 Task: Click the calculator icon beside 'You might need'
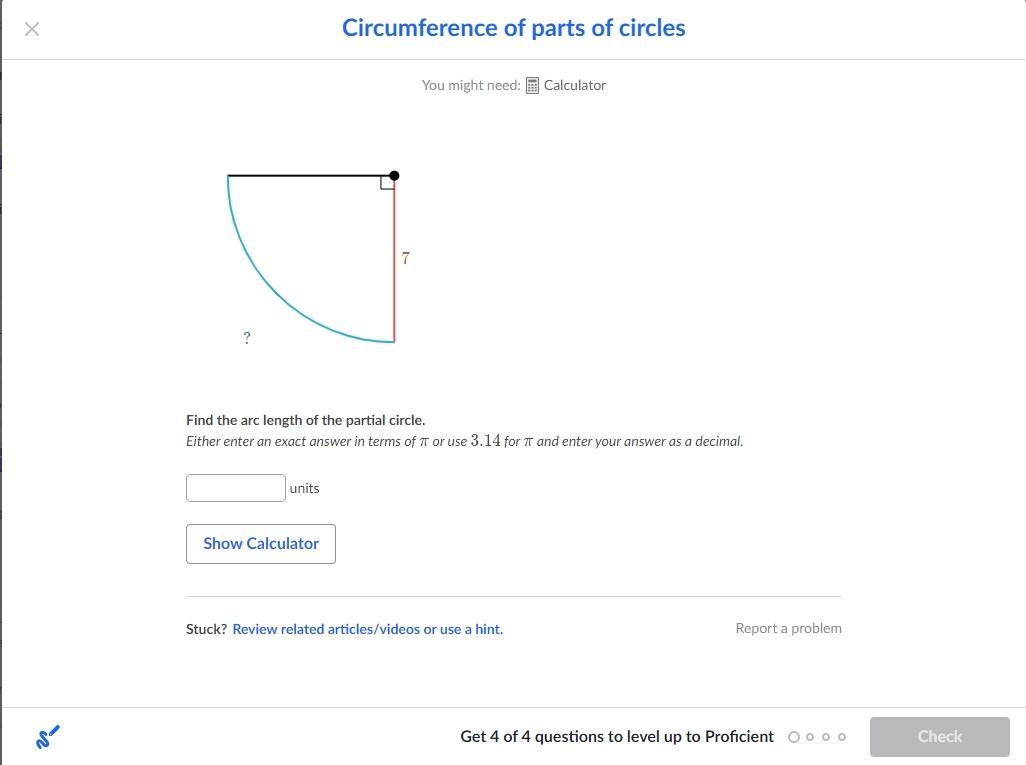(x=532, y=86)
